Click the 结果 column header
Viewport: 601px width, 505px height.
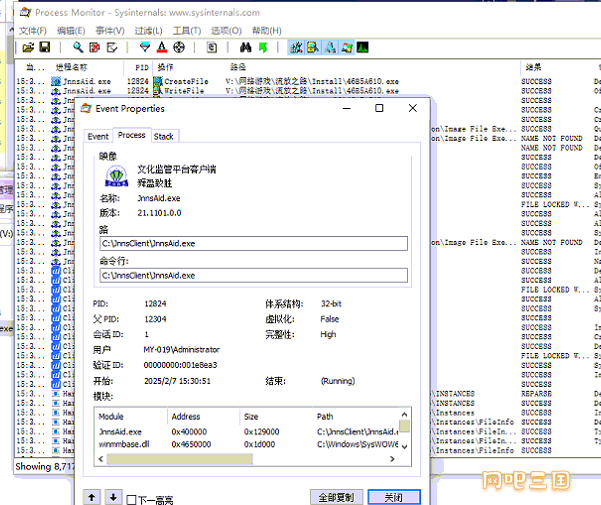pos(557,67)
